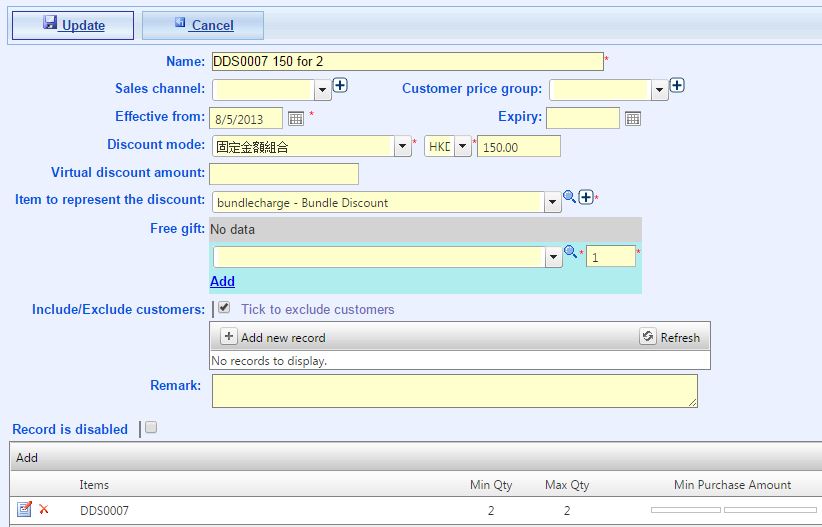Click the Cancel button
The image size is (822, 527).
click(x=203, y=25)
